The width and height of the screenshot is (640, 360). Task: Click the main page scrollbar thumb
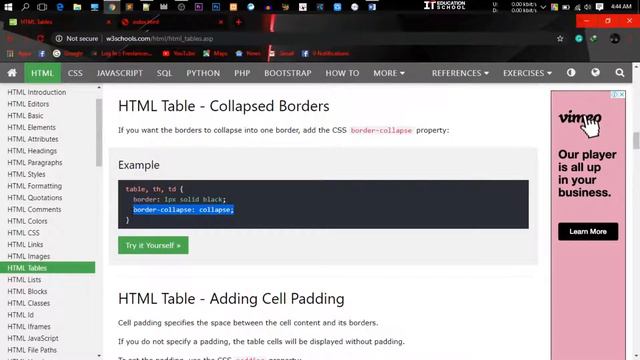(x=636, y=141)
